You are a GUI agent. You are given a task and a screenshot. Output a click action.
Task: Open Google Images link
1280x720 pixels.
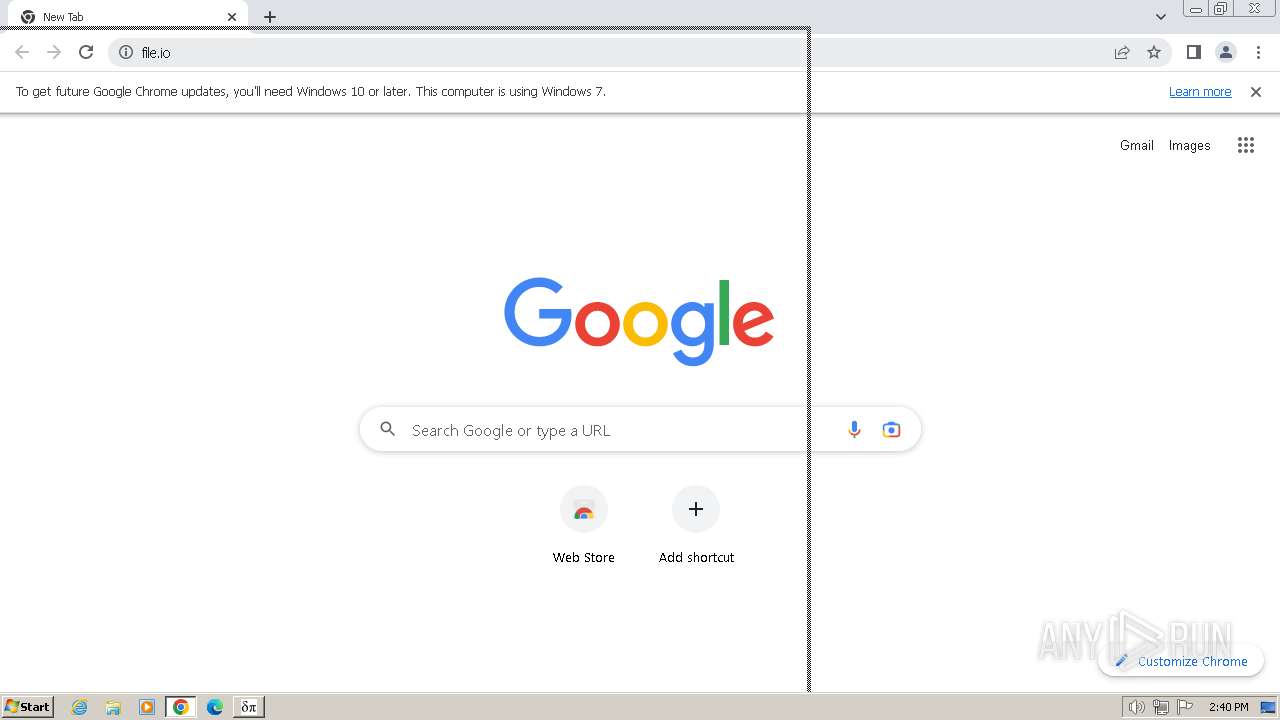point(1190,145)
